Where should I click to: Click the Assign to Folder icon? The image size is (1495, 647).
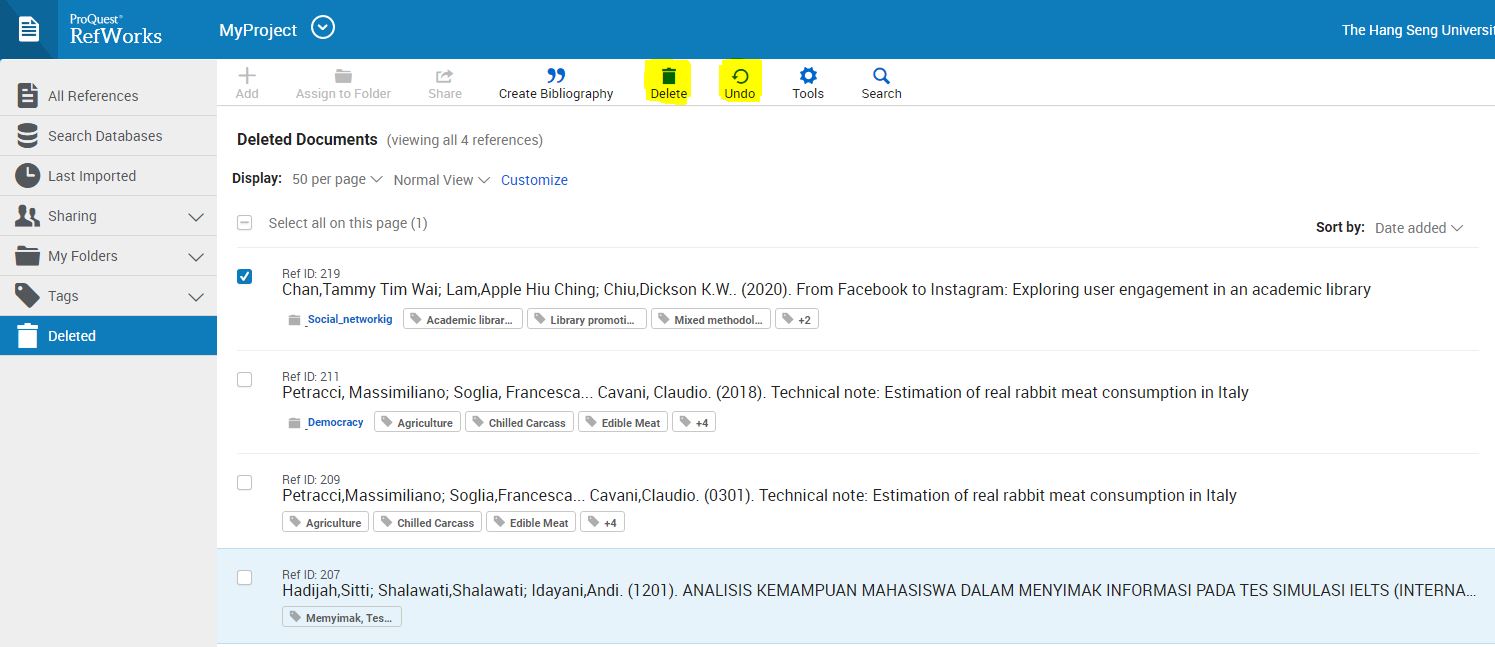tap(343, 75)
